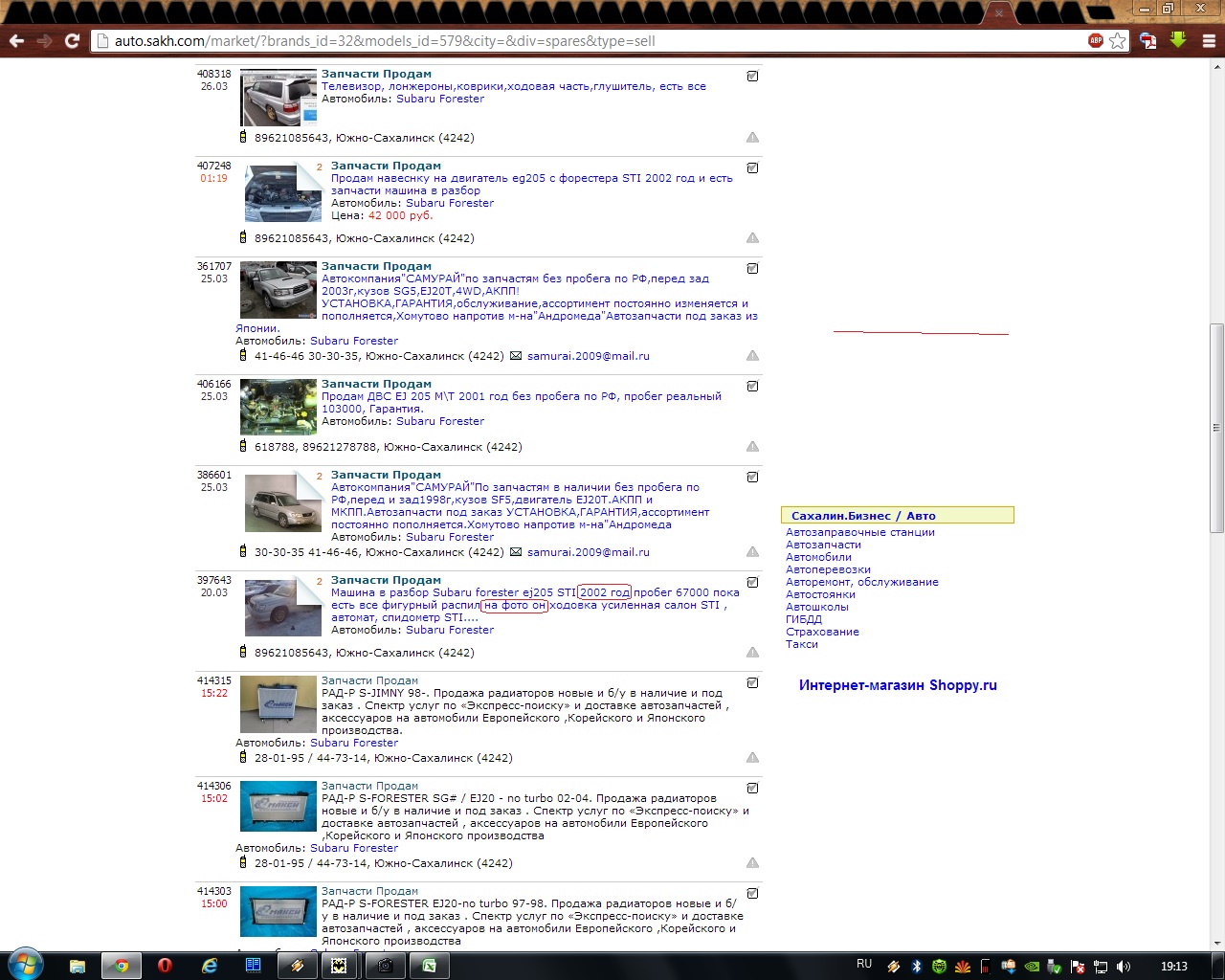Open 'Автозаправочные станции' sidebar link
The width and height of the screenshot is (1225, 980).
pyautogui.click(x=860, y=532)
